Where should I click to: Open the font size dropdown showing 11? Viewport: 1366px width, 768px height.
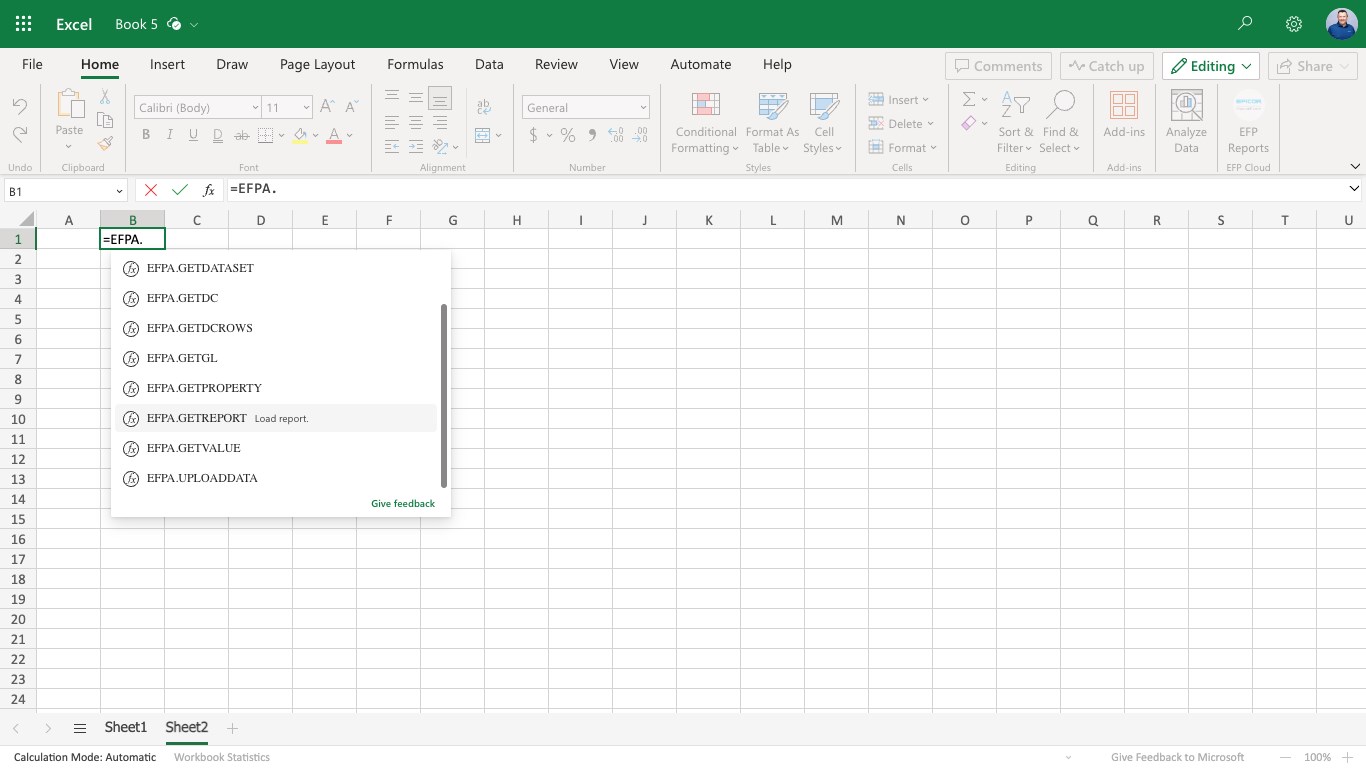305,107
